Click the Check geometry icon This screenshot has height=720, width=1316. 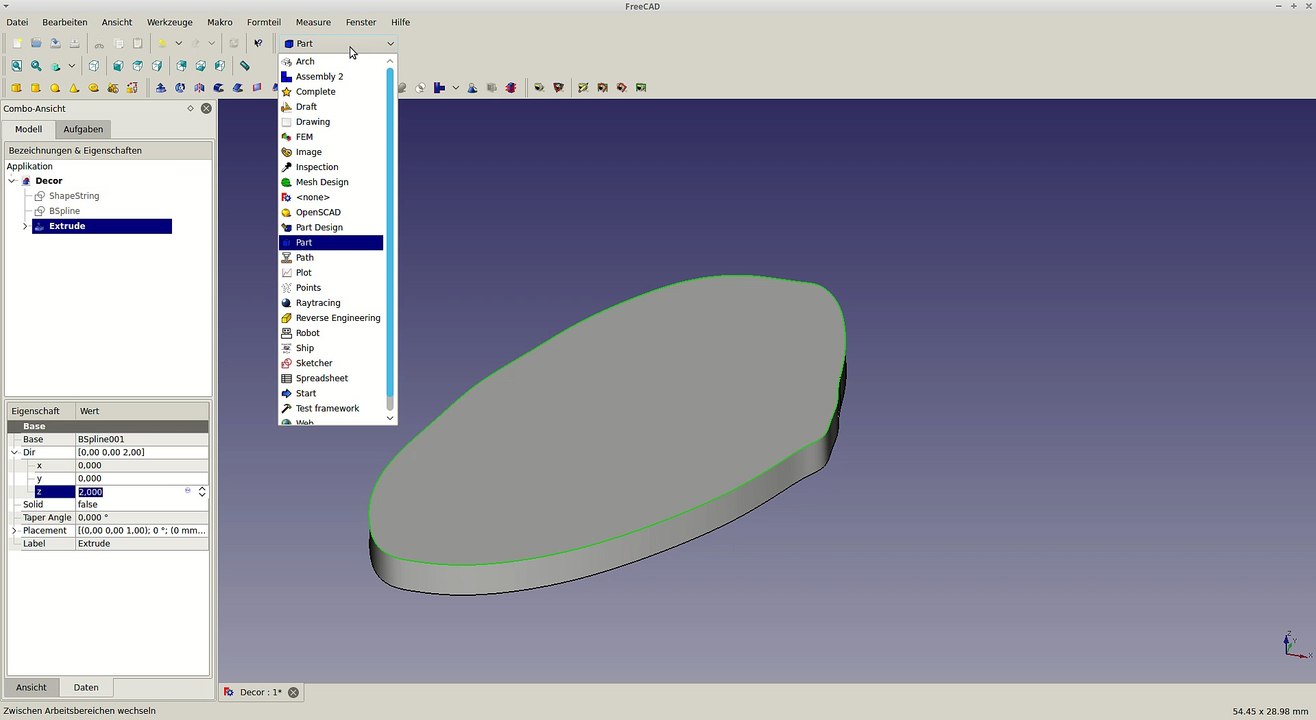point(472,88)
